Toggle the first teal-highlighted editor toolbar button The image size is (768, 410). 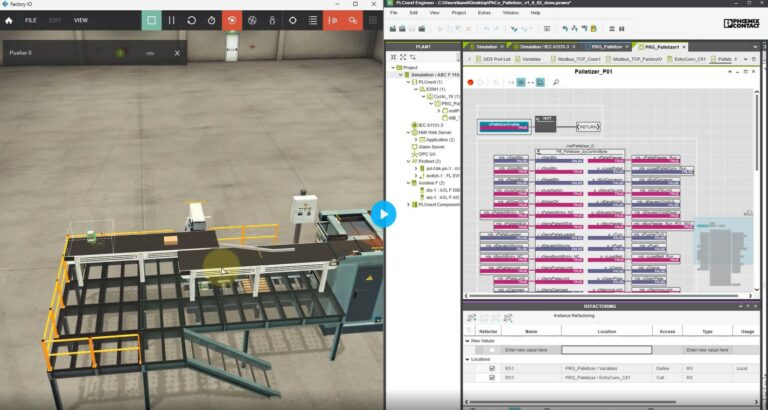(x=521, y=82)
